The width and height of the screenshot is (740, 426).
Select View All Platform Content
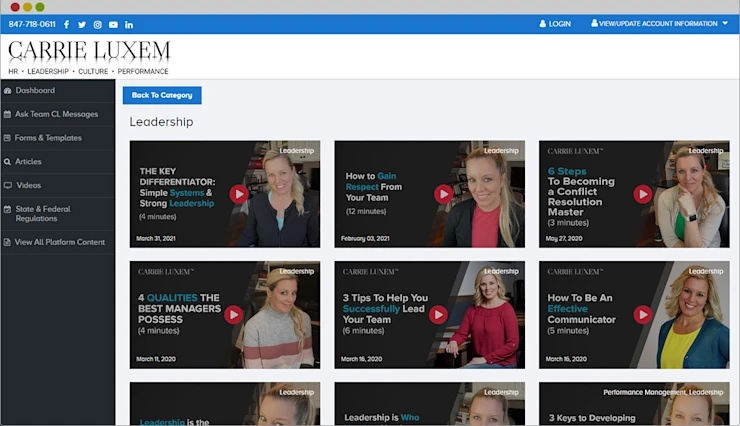point(58,242)
